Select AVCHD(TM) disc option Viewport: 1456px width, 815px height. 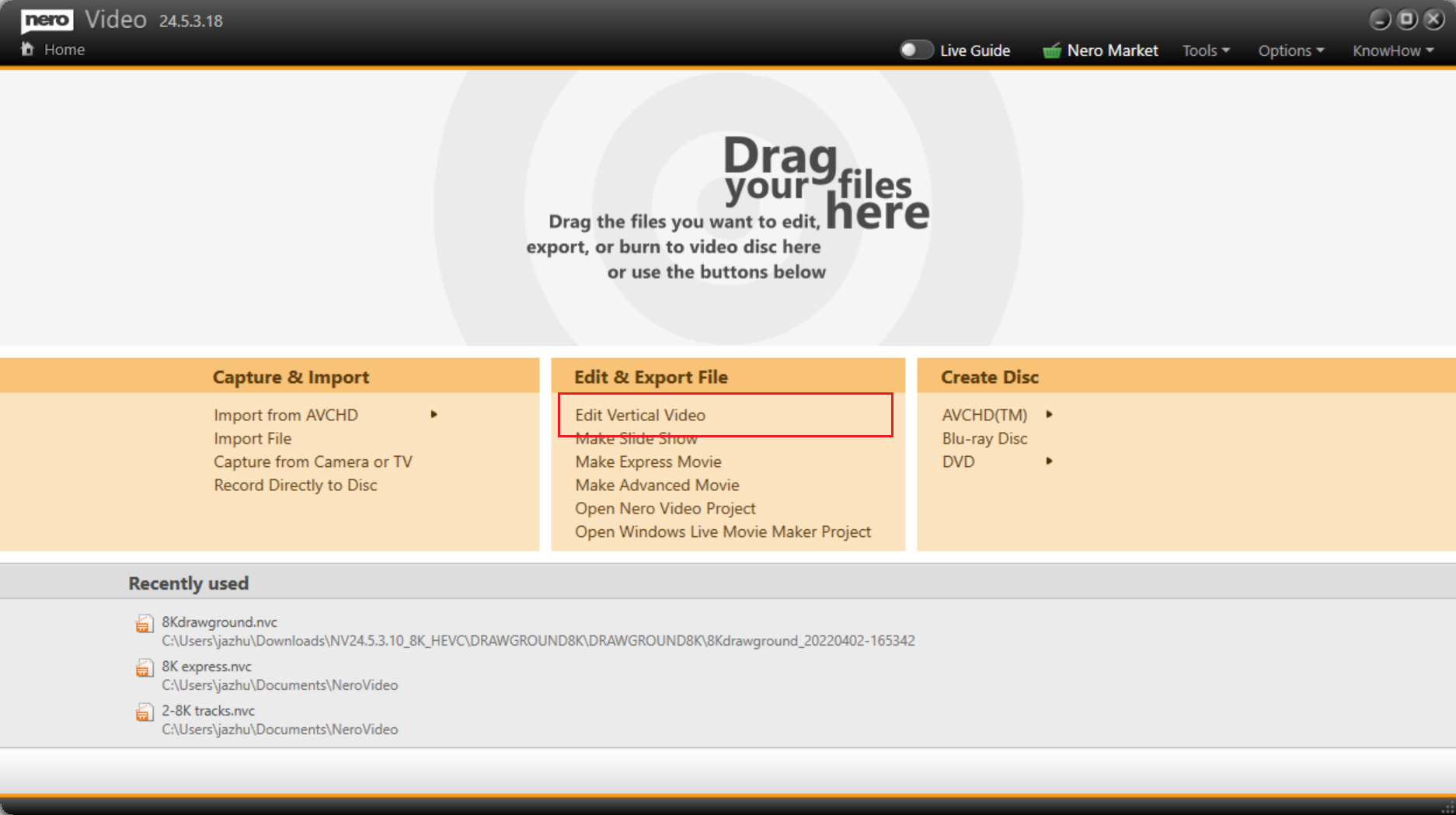click(984, 415)
